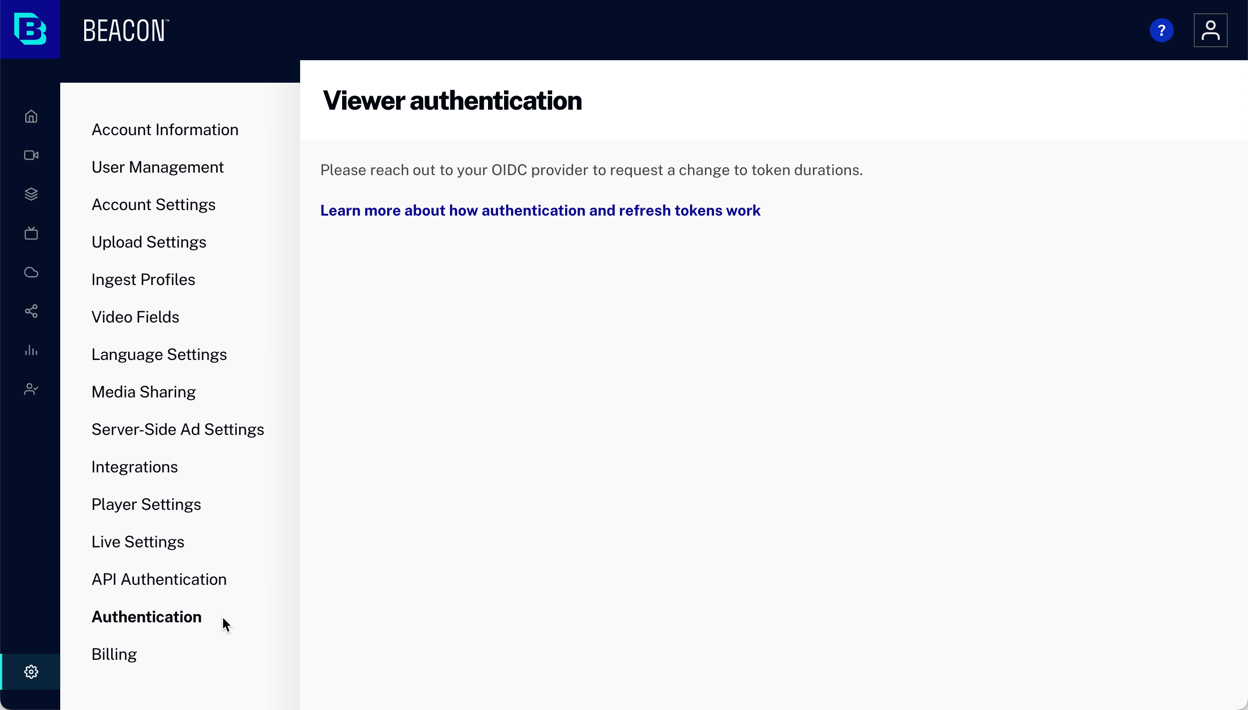The height and width of the screenshot is (710, 1248).
Task: Select API Authentication menu item
Action: (x=159, y=580)
